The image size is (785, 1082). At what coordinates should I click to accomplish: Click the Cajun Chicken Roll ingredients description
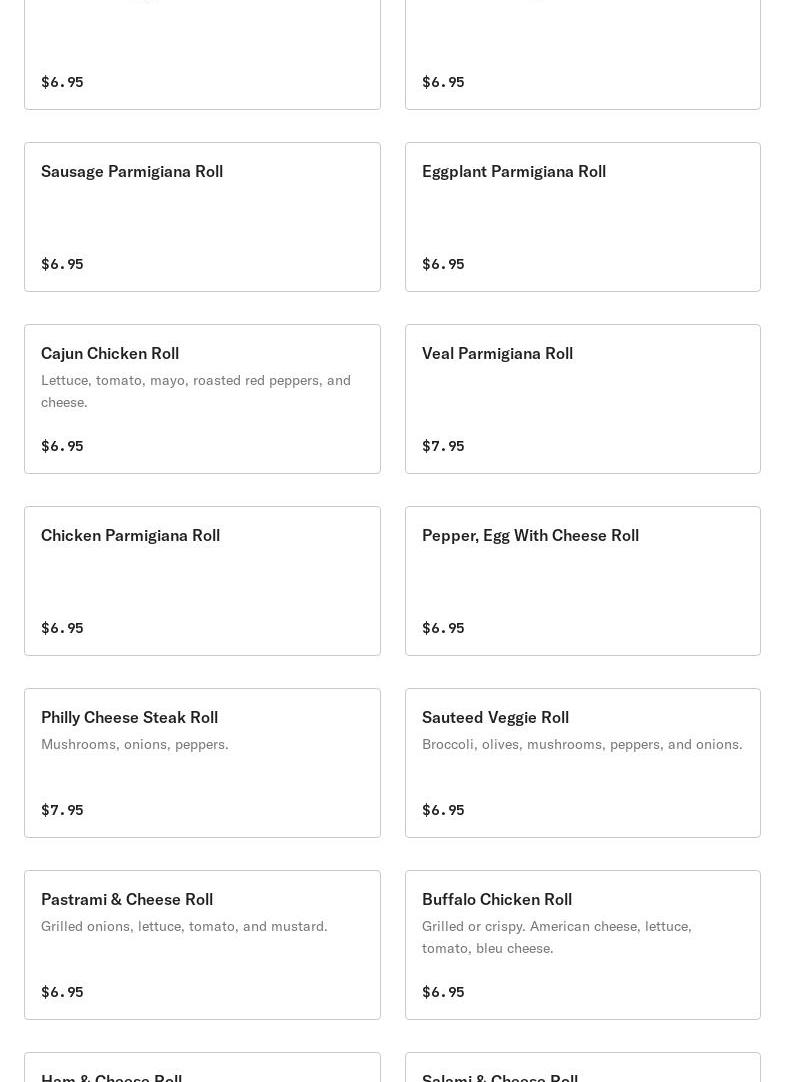[x=196, y=391]
